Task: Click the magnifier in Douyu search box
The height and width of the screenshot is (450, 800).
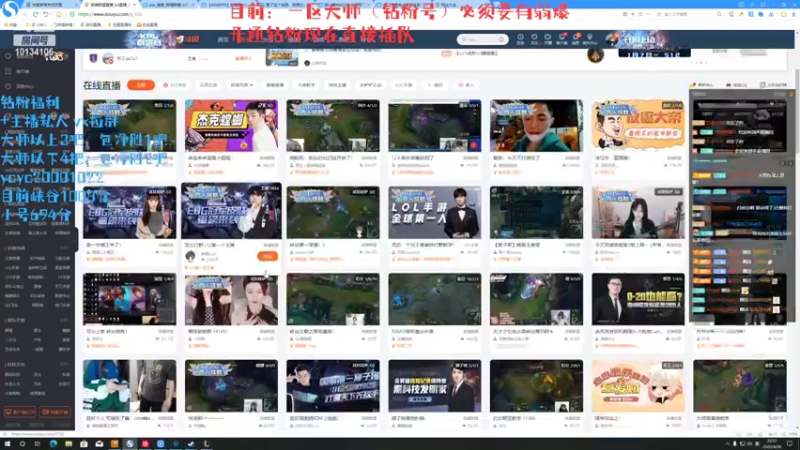Action: pos(502,39)
